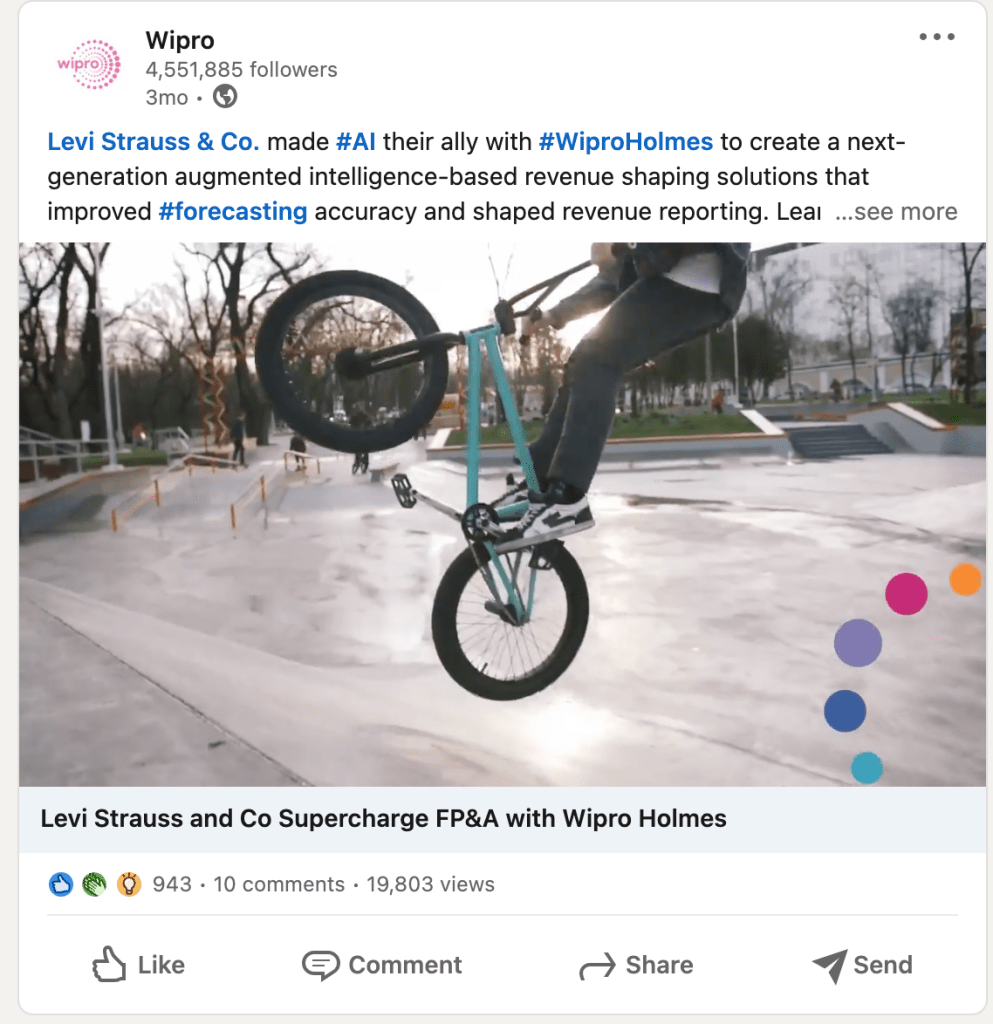The width and height of the screenshot is (993, 1024).
Task: Open the Wipro company name link
Action: pos(180,40)
